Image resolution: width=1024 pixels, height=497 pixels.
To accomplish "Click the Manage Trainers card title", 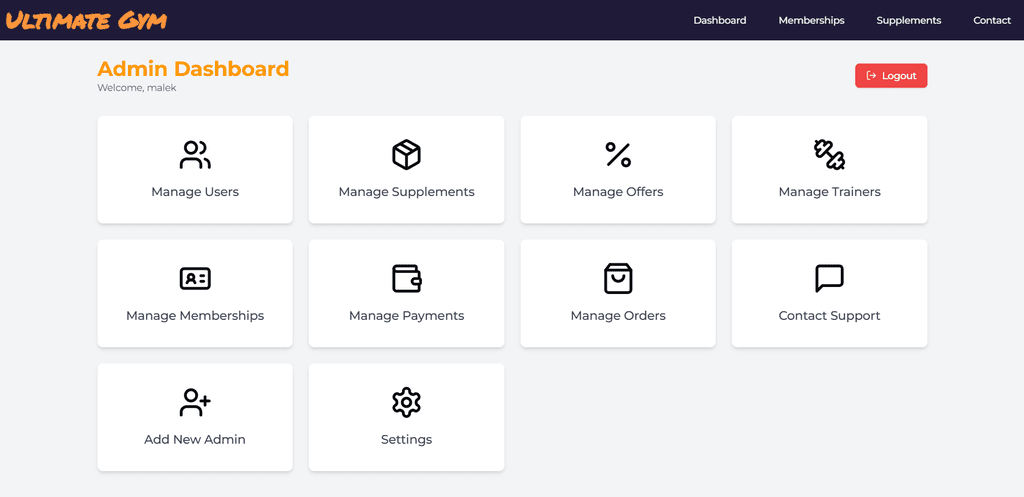I will coord(829,192).
